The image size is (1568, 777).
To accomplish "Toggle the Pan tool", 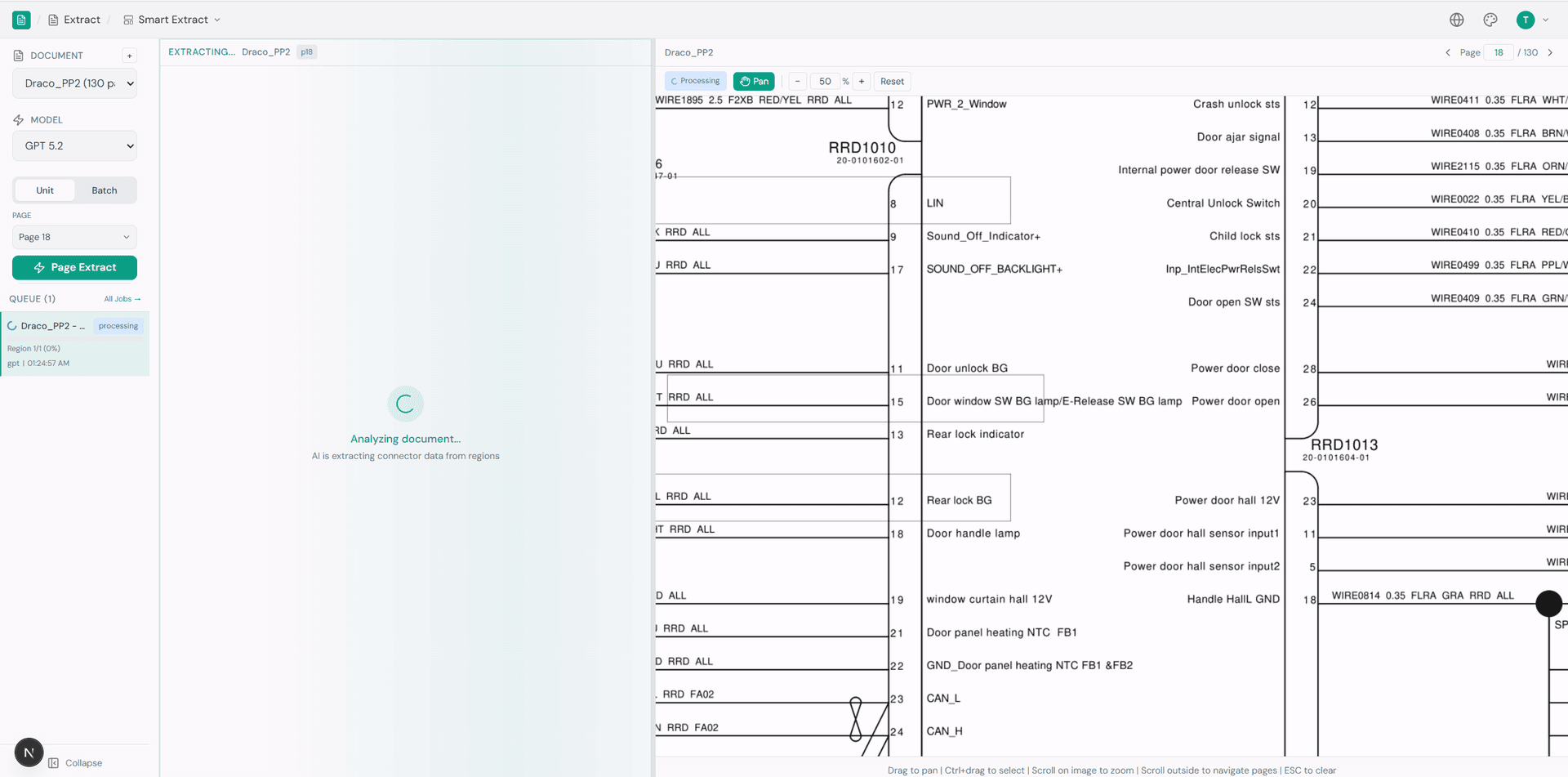I will [754, 81].
